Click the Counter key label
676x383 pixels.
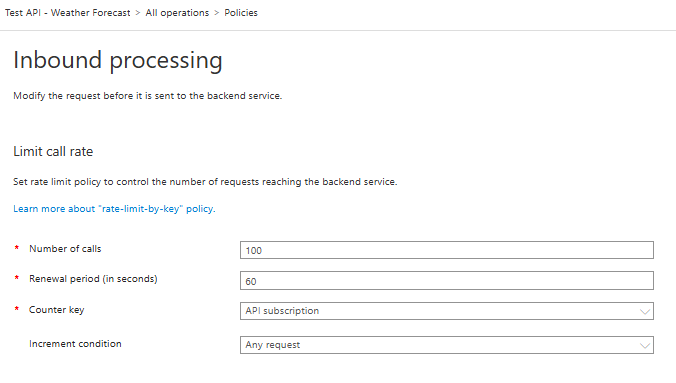pos(56,310)
